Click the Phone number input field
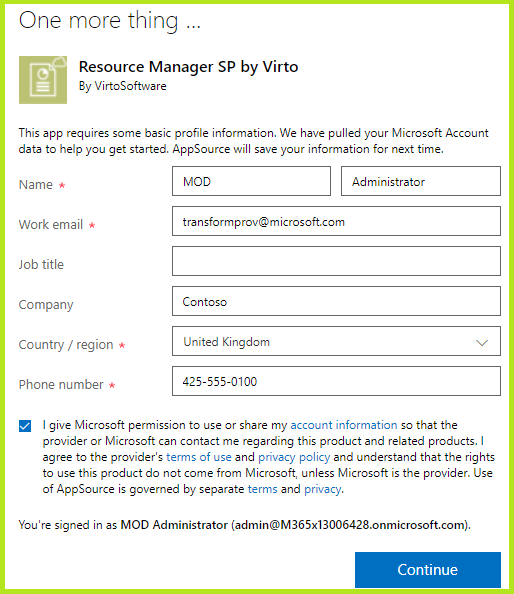 [x=336, y=381]
